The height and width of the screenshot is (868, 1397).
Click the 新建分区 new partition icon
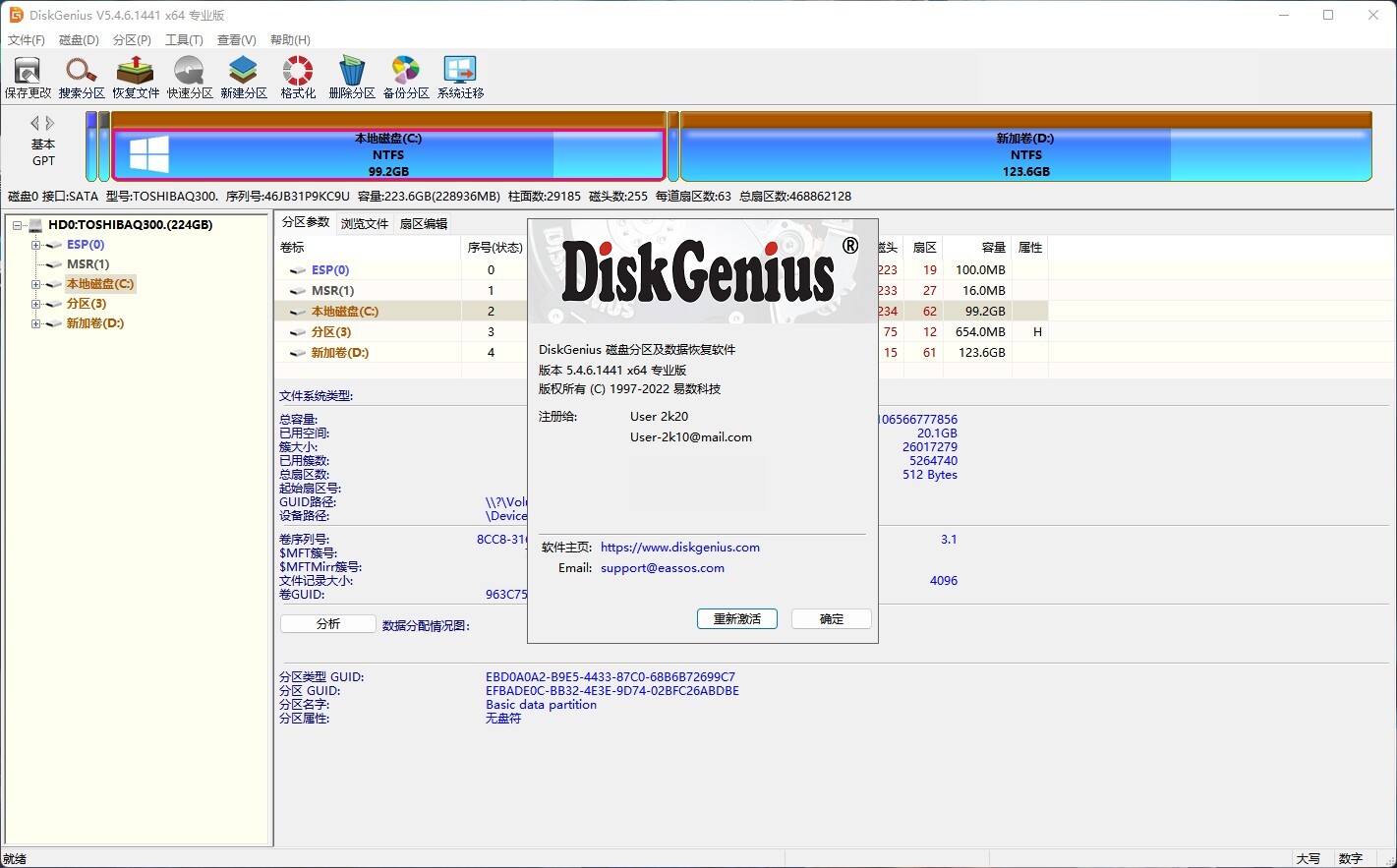(x=244, y=77)
